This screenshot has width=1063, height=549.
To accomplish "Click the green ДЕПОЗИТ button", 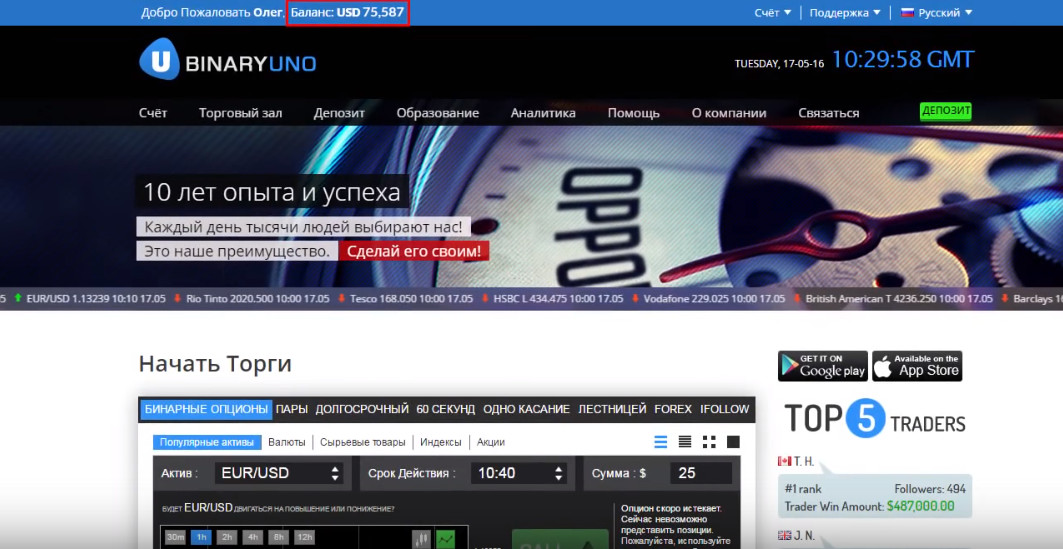I will pos(946,111).
